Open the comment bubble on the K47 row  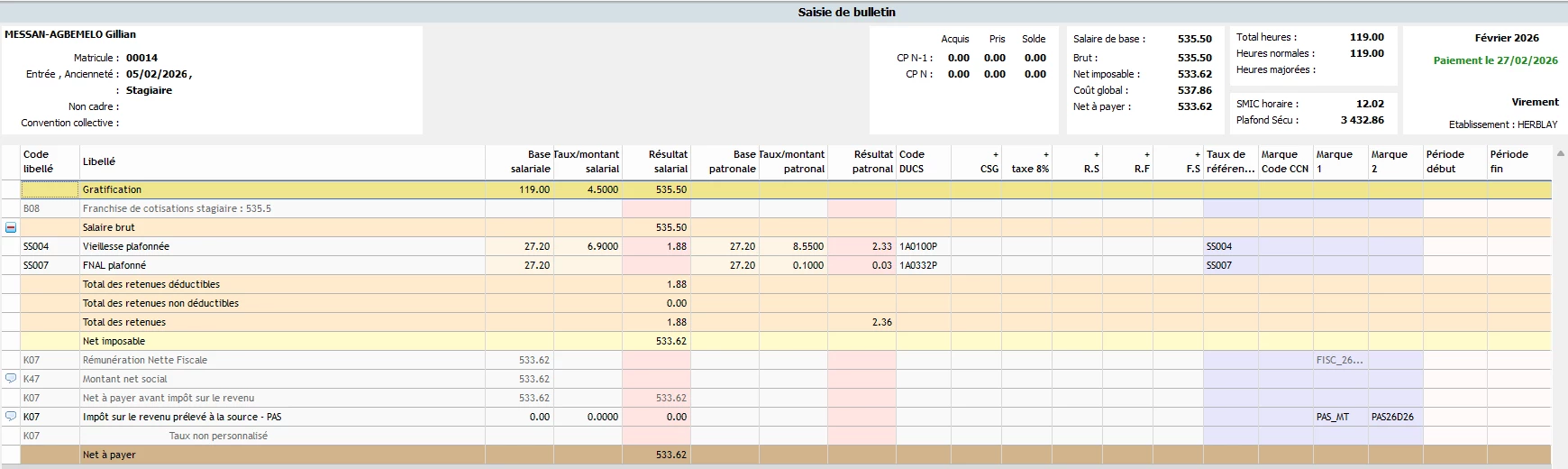tap(11, 379)
